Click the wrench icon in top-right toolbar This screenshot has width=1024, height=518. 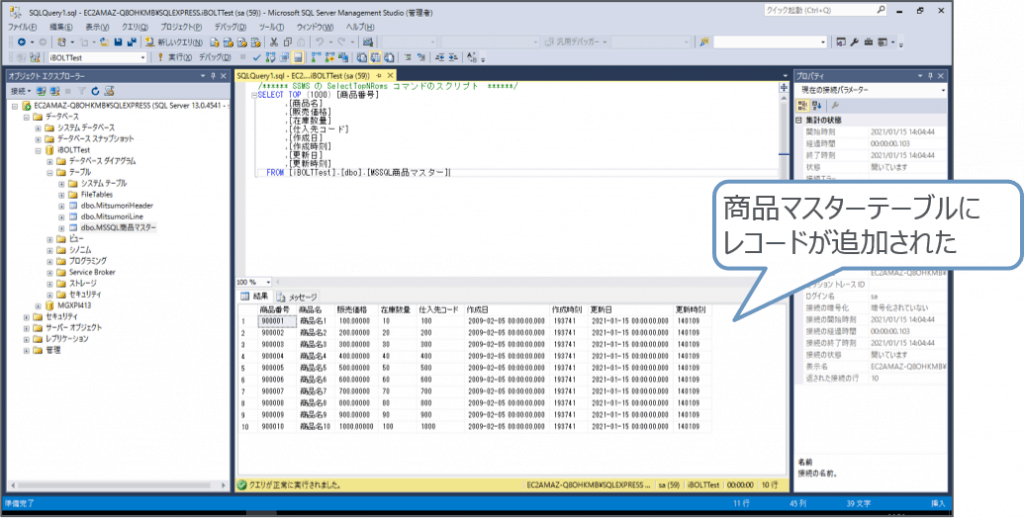pyautogui.click(x=853, y=43)
